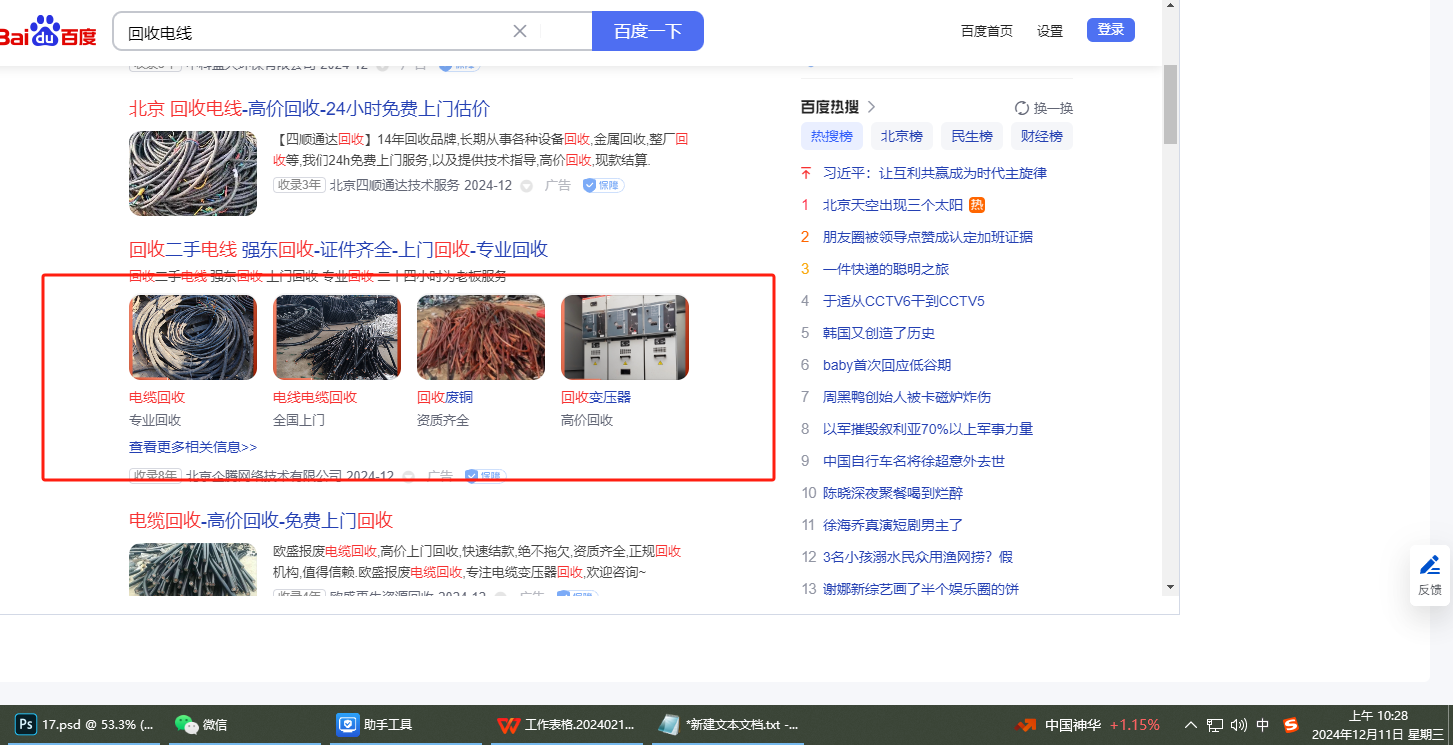Open hot topic 以军摧毁叙利亚70%以上军事力量
The height and width of the screenshot is (745, 1453).
[x=928, y=429]
